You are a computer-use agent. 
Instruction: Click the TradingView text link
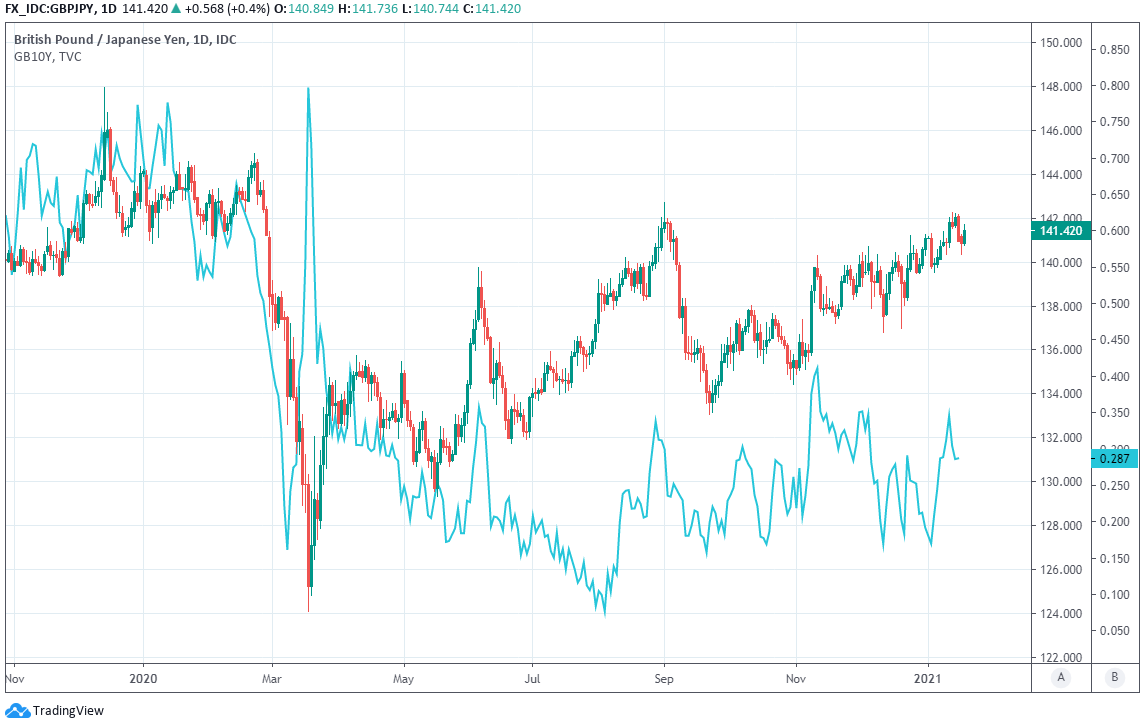click(68, 711)
